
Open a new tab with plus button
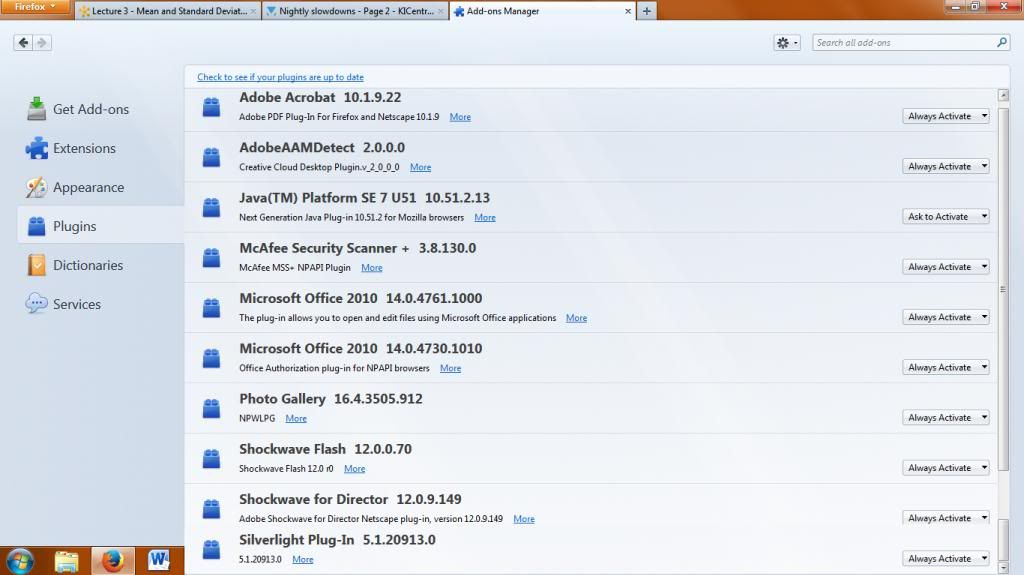click(x=647, y=11)
